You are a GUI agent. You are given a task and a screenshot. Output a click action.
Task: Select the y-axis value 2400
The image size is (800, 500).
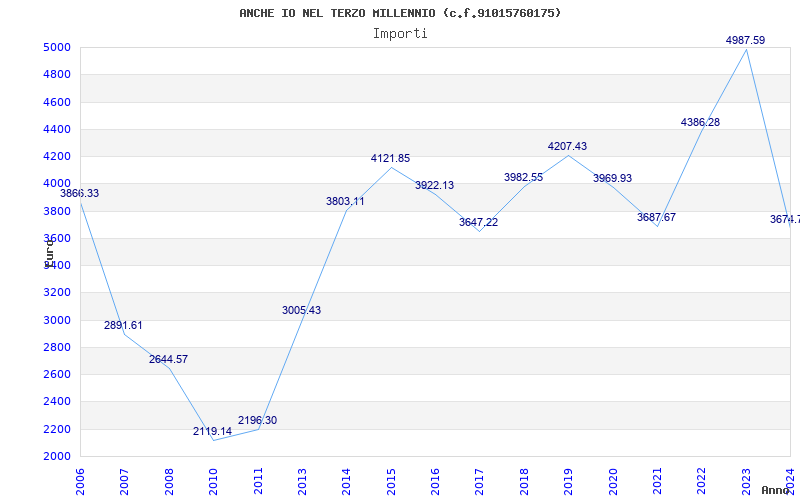57,402
